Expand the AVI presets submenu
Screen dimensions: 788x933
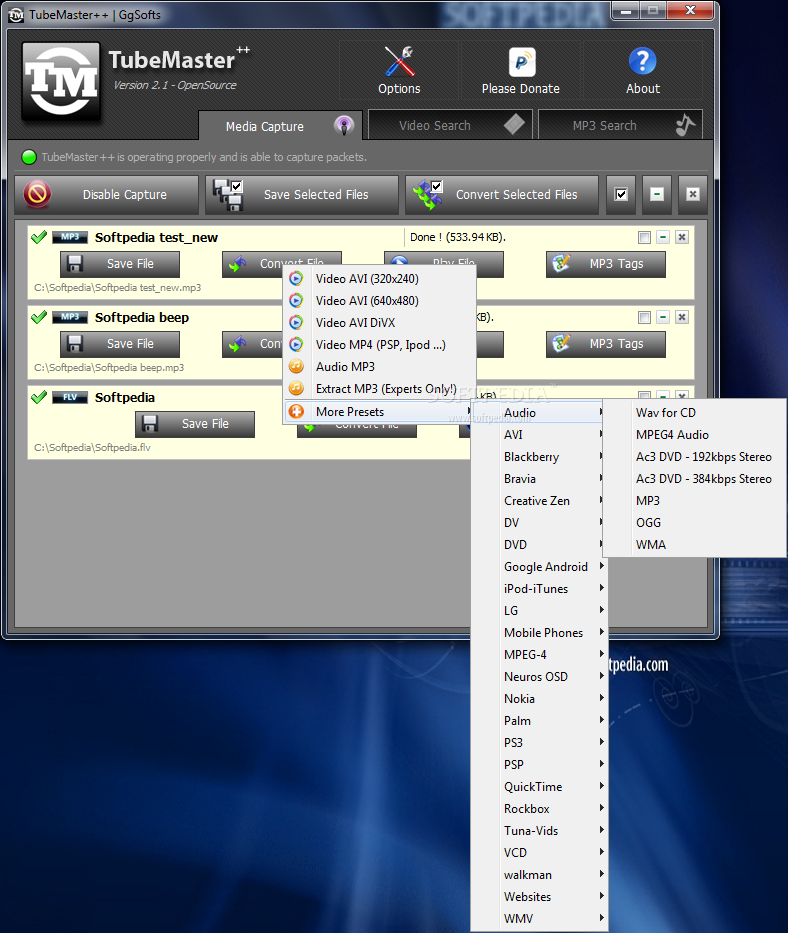tap(539, 435)
